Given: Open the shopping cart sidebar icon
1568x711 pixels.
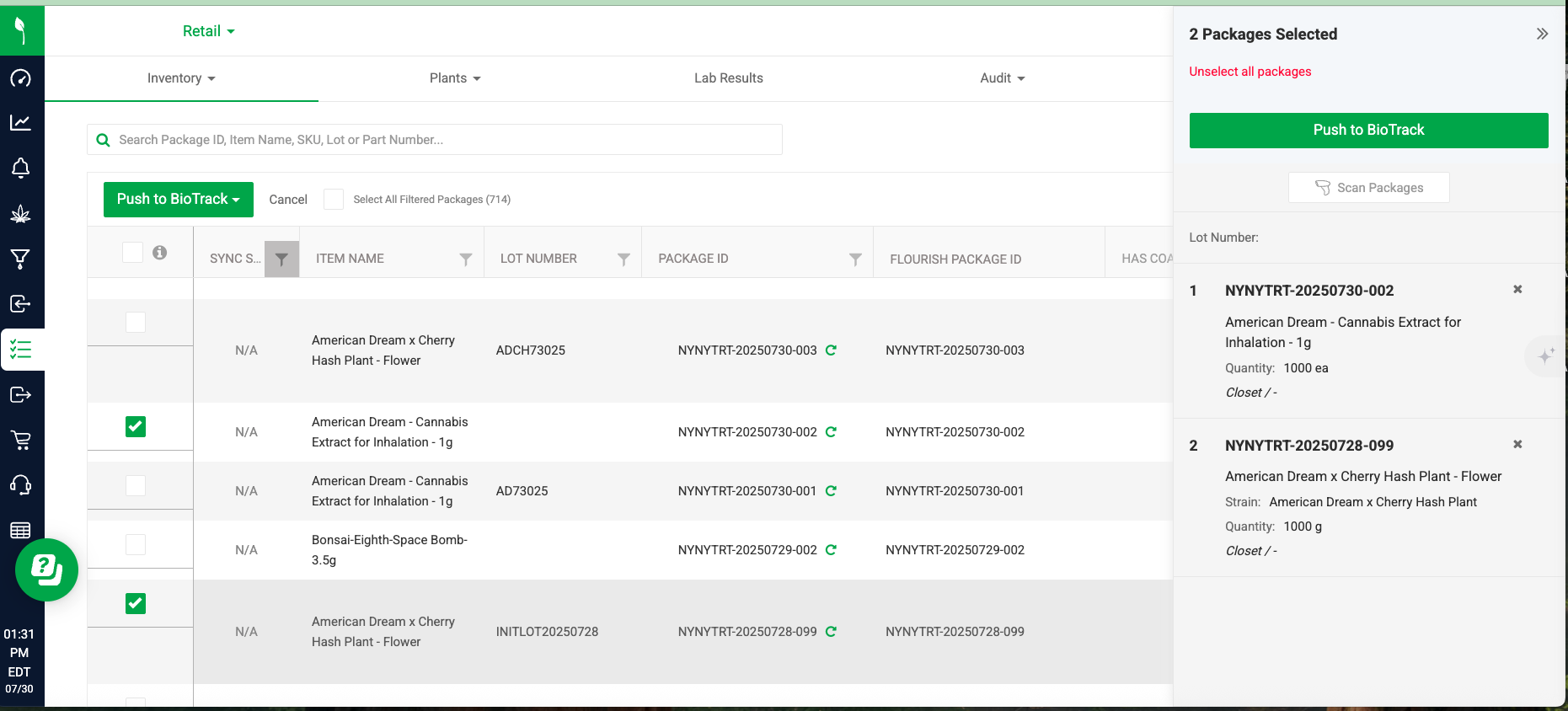Looking at the screenshot, I should [21, 440].
